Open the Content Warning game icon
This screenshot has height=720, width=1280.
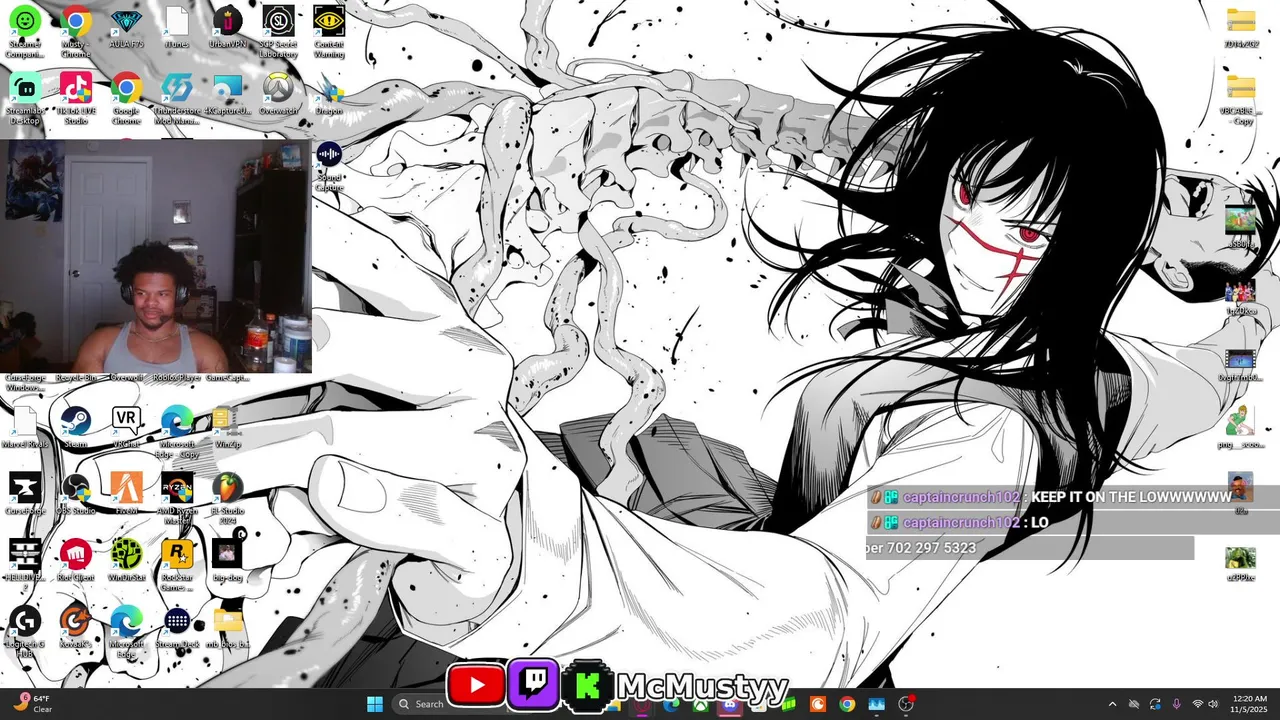click(x=329, y=32)
